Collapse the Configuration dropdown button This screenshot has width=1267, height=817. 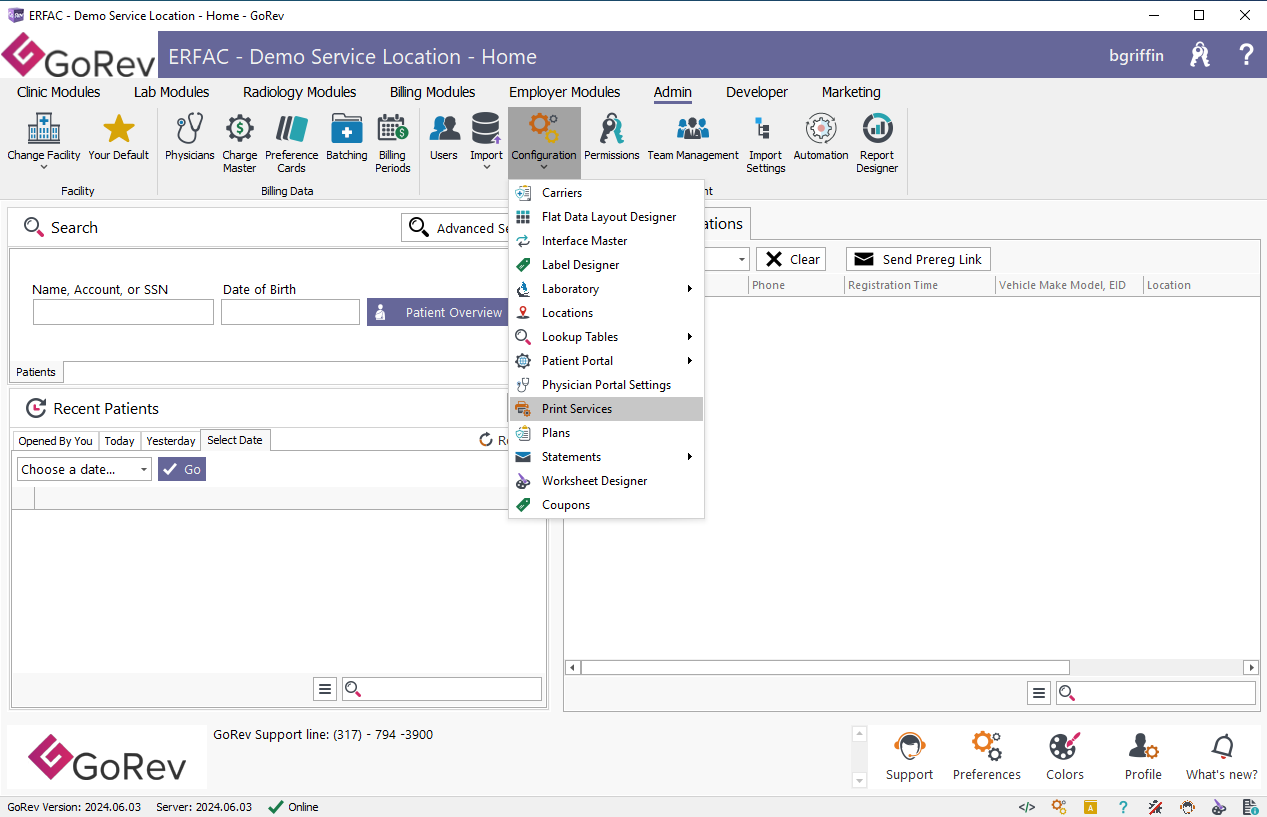(544, 142)
